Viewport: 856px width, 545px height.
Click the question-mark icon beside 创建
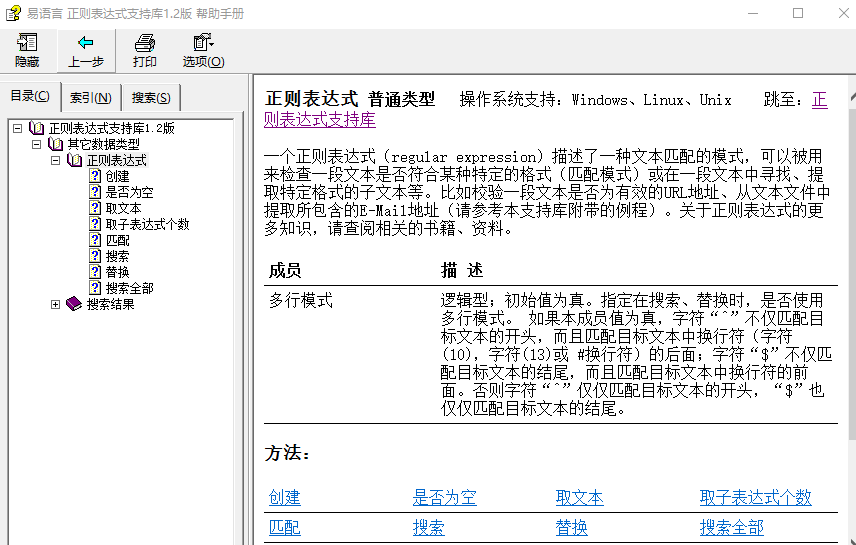point(95,176)
